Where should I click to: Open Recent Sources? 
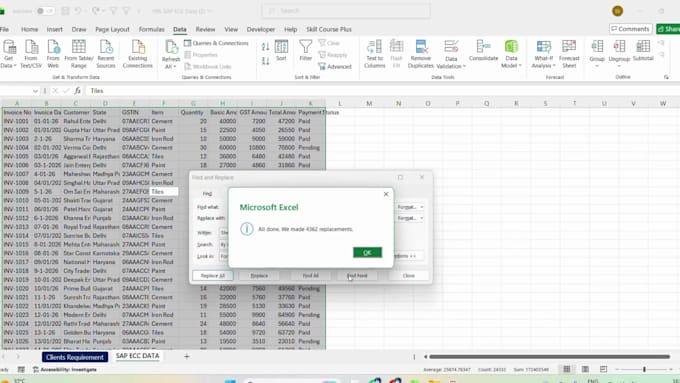click(106, 54)
